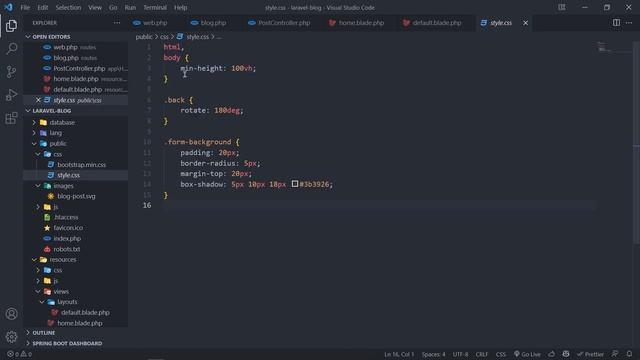Viewport: 640px width, 360px height.
Task: Click the Prettier status bar item
Action: [x=590, y=354]
